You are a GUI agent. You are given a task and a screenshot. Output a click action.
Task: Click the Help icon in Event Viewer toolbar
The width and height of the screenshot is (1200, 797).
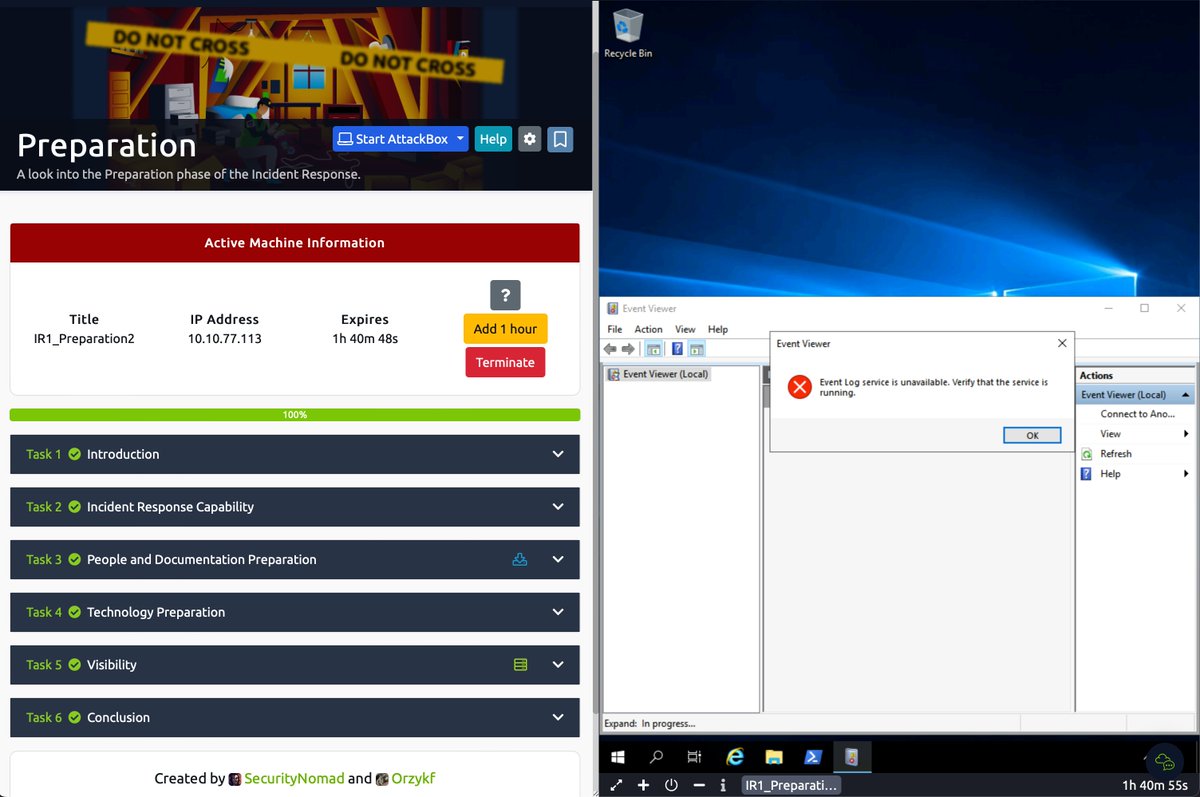677,349
